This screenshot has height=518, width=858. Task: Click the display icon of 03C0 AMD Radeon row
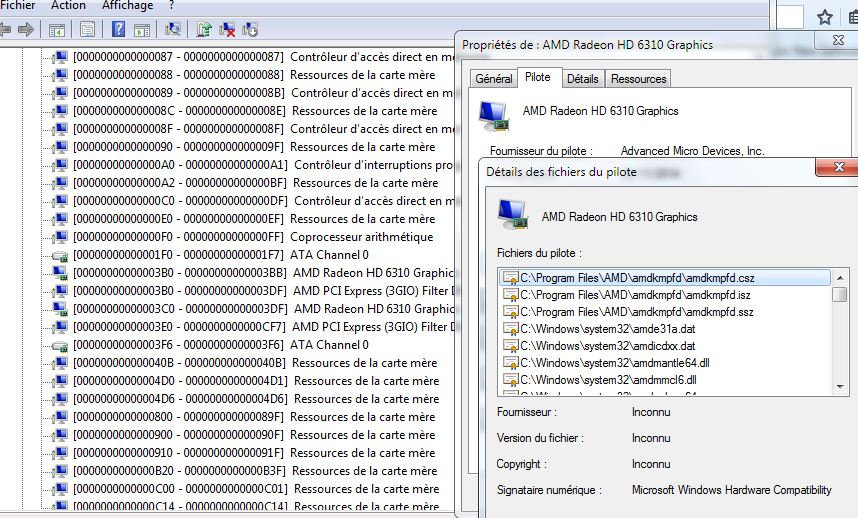click(x=59, y=309)
